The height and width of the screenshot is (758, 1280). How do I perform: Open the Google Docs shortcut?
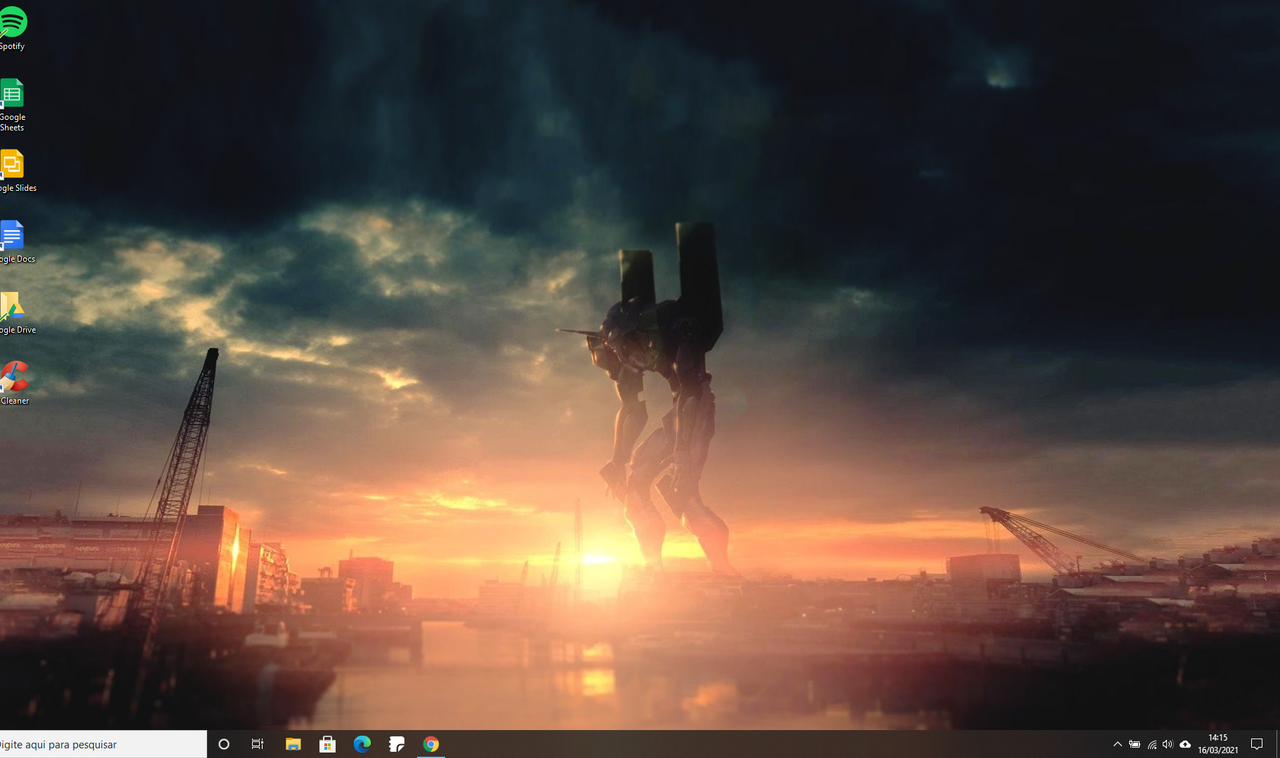pyautogui.click(x=14, y=234)
